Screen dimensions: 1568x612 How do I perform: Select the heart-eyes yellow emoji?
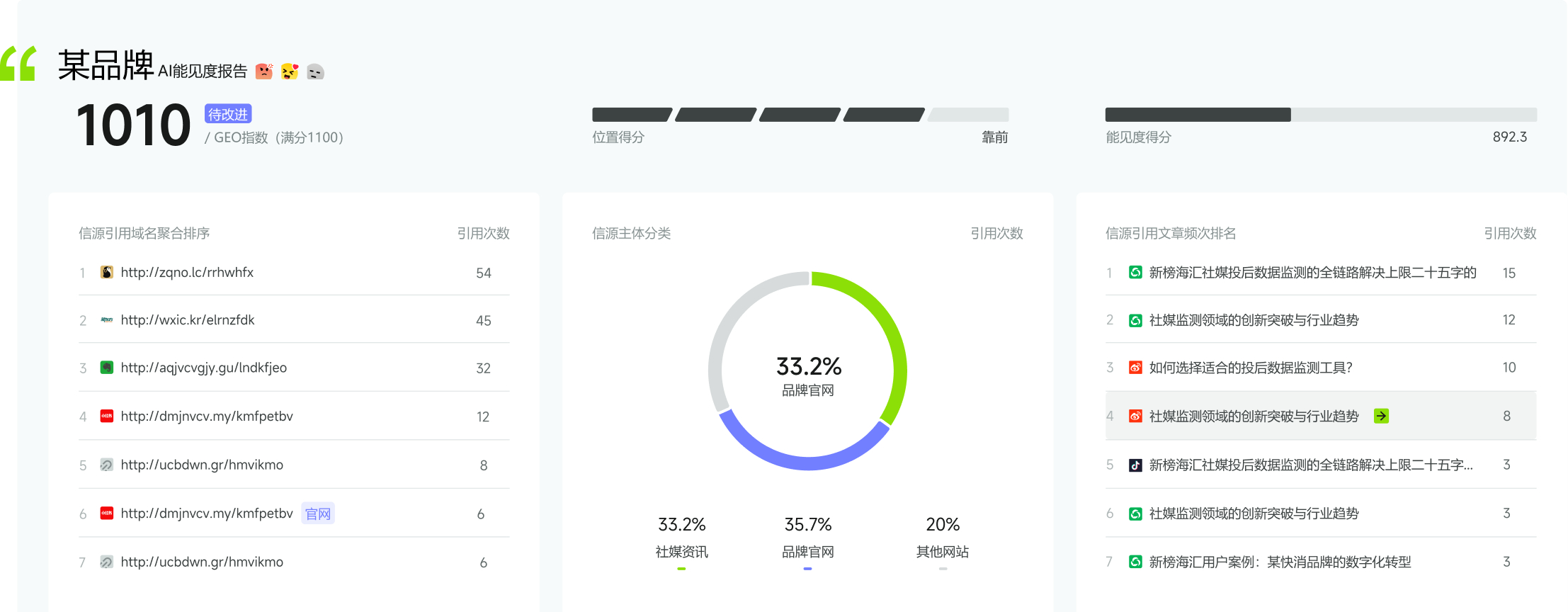[290, 72]
